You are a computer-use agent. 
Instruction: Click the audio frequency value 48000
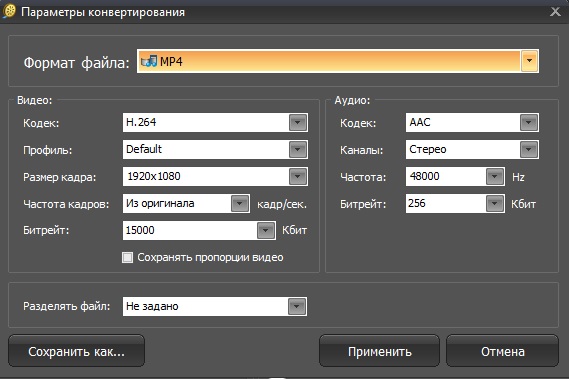(x=425, y=176)
